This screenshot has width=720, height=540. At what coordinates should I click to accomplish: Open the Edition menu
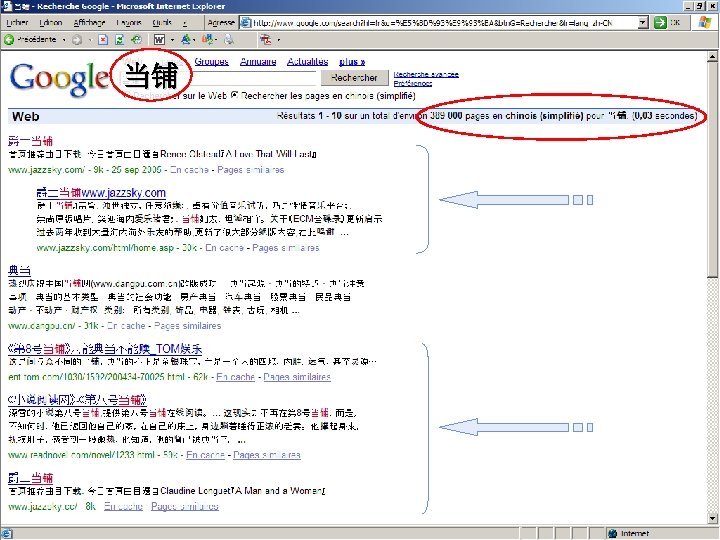point(50,22)
